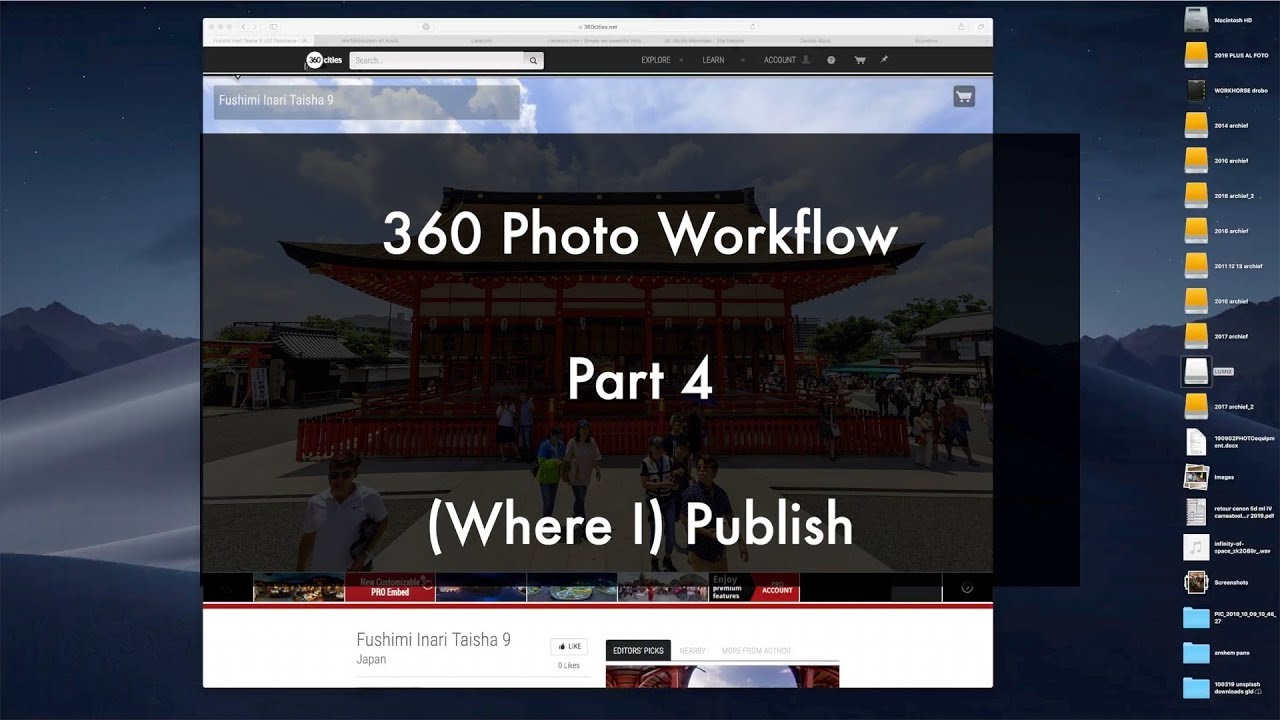Select the unsplash downloads folder
1280x720 pixels.
[x=1196, y=687]
